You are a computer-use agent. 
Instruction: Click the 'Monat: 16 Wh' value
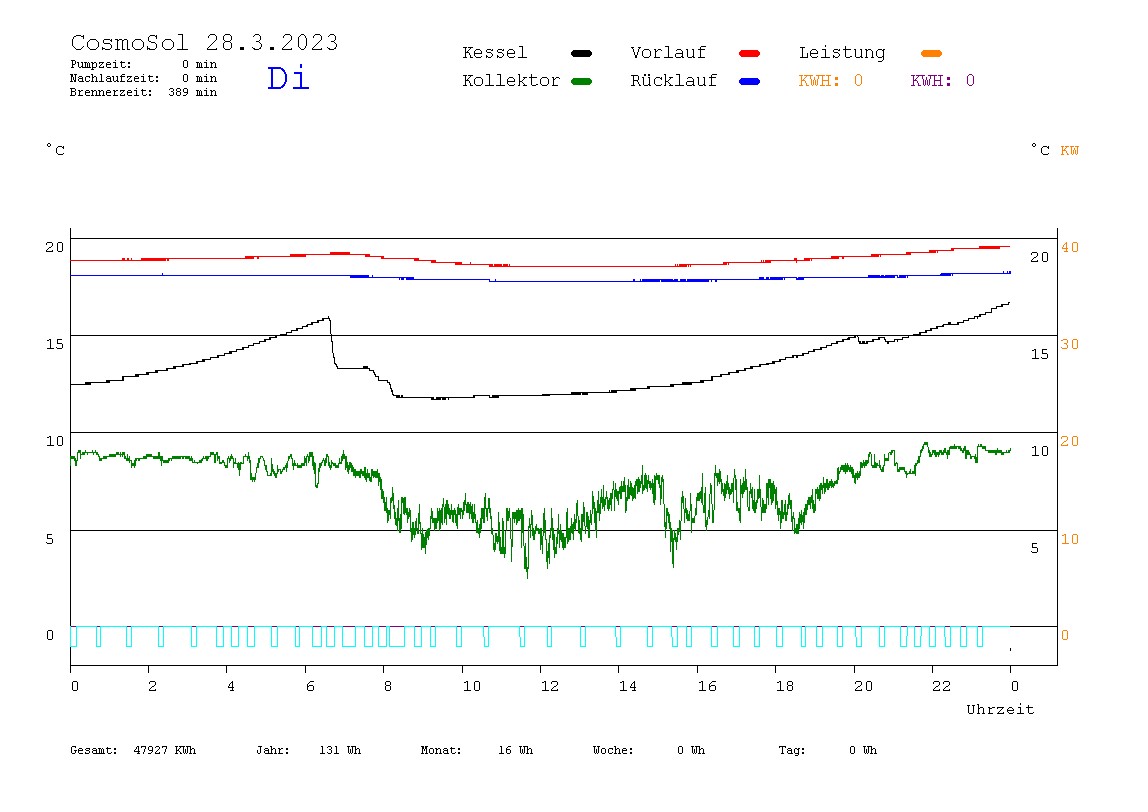click(477, 750)
